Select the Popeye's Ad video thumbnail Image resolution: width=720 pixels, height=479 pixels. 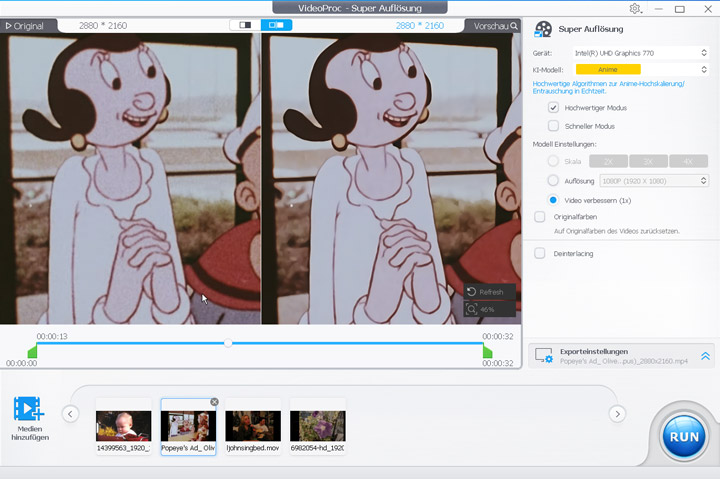pos(188,427)
